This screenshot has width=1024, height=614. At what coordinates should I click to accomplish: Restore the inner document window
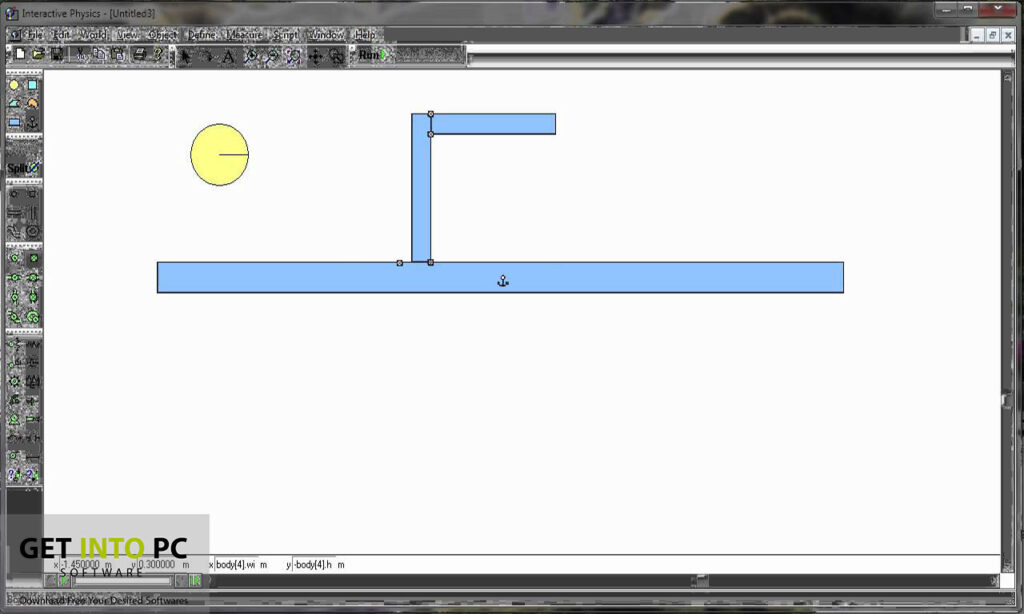pyautogui.click(x=992, y=35)
